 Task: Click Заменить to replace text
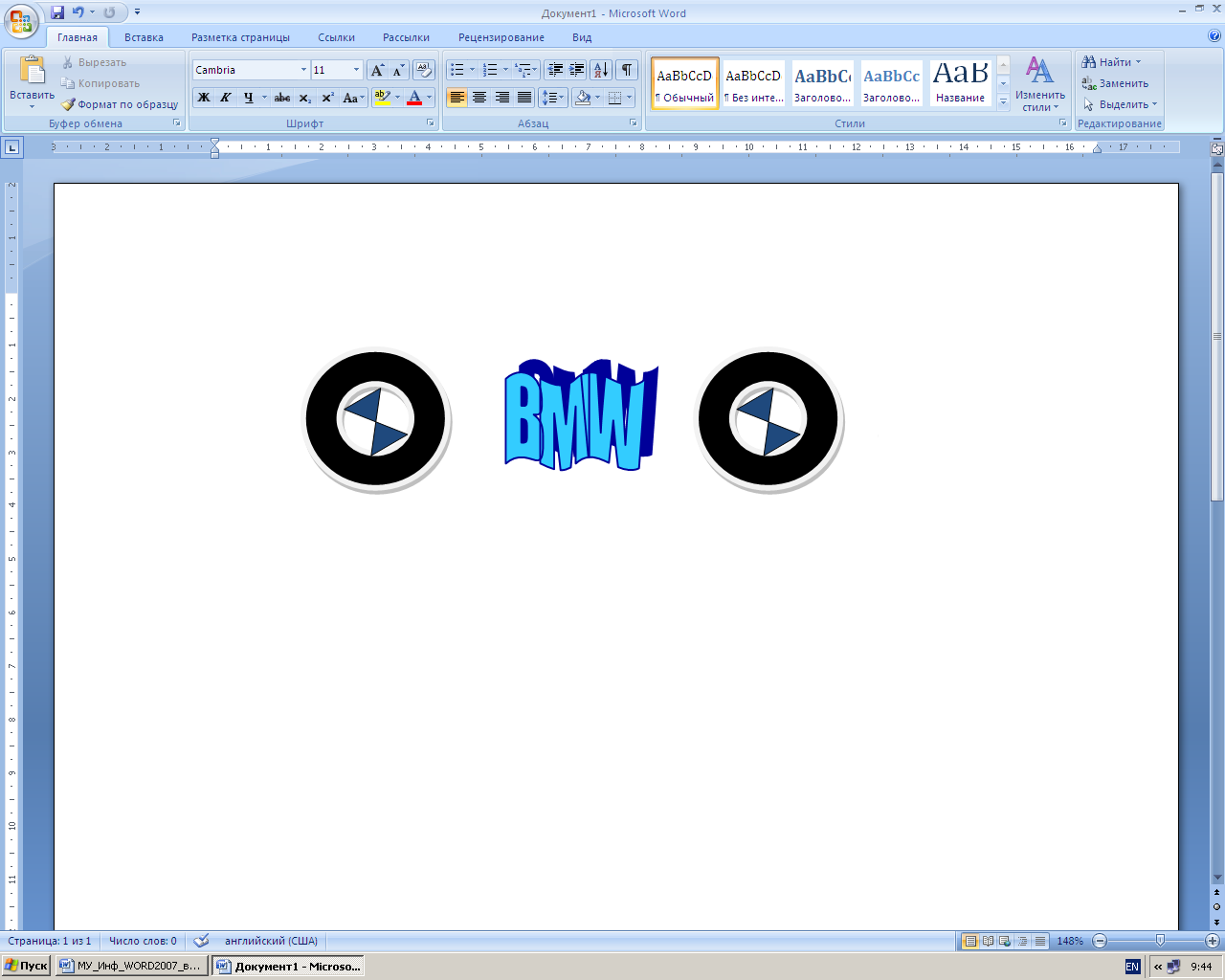1115,83
